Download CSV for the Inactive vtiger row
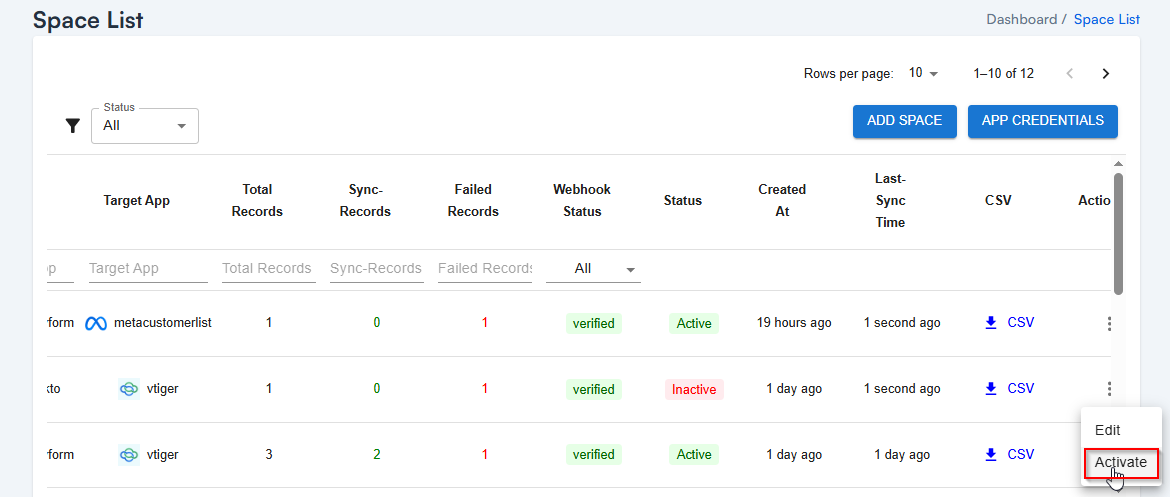 tap(1009, 389)
